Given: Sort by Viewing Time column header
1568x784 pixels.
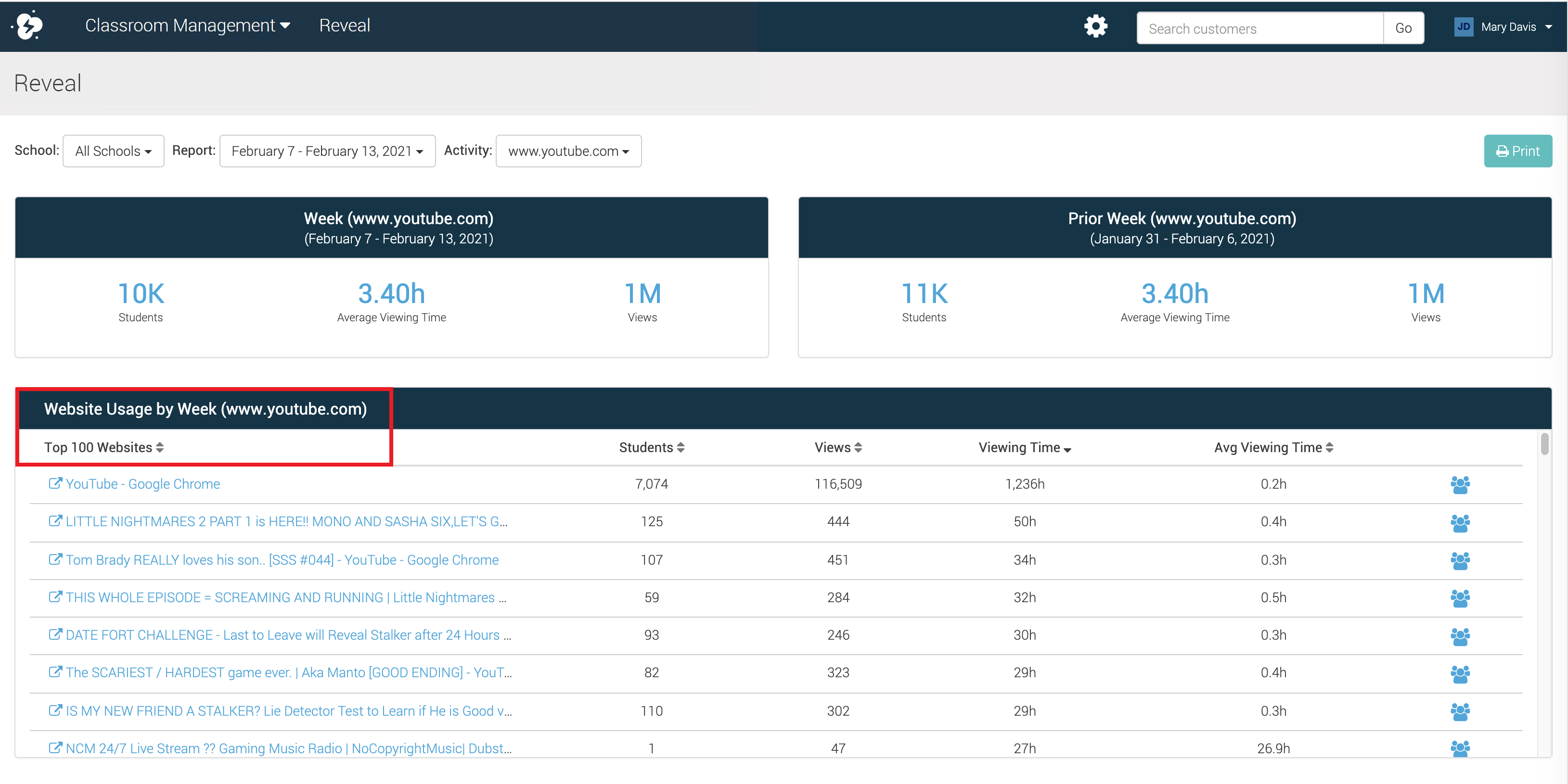Looking at the screenshot, I should (1025, 448).
